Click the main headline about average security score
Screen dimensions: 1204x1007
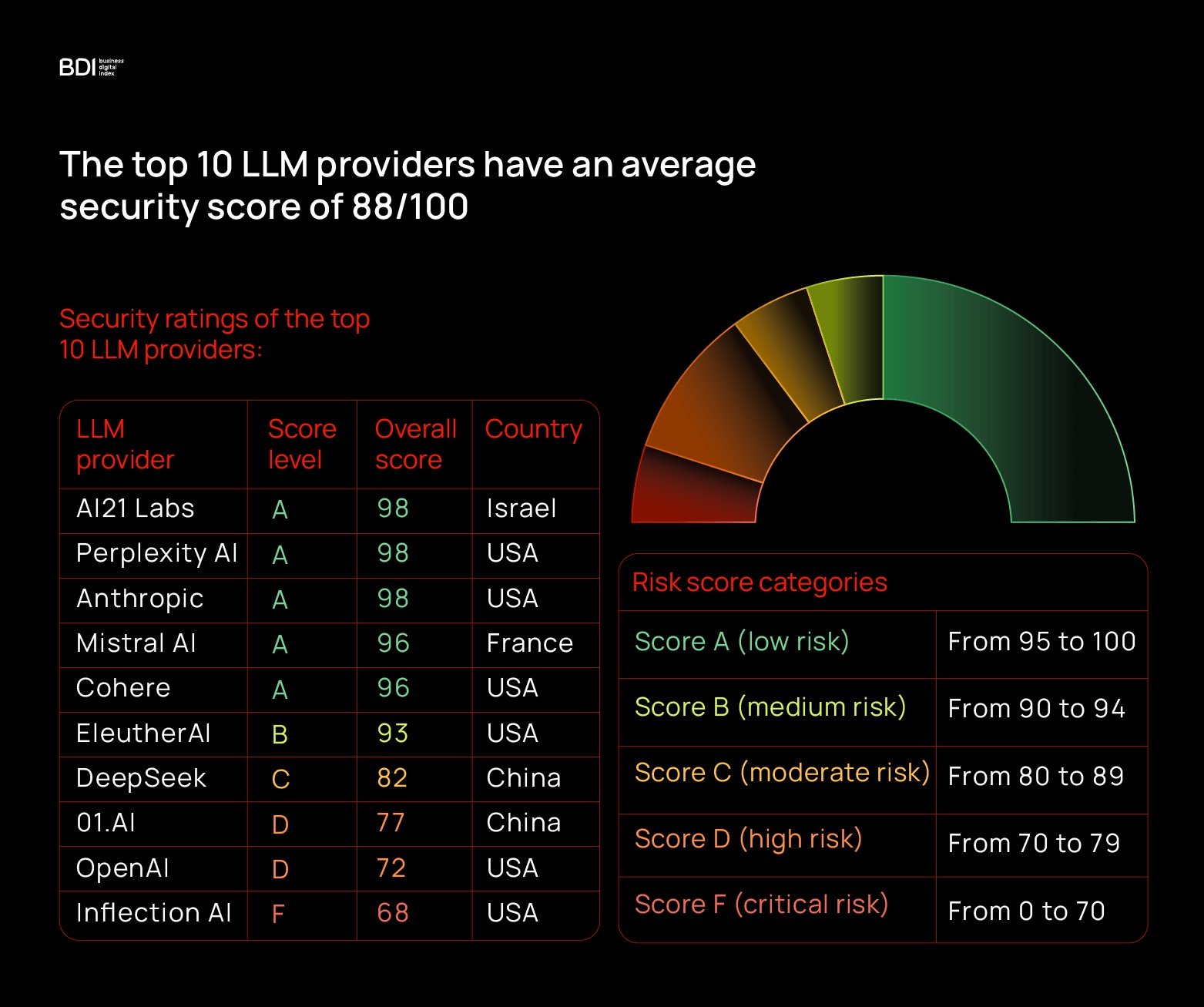[x=407, y=186]
